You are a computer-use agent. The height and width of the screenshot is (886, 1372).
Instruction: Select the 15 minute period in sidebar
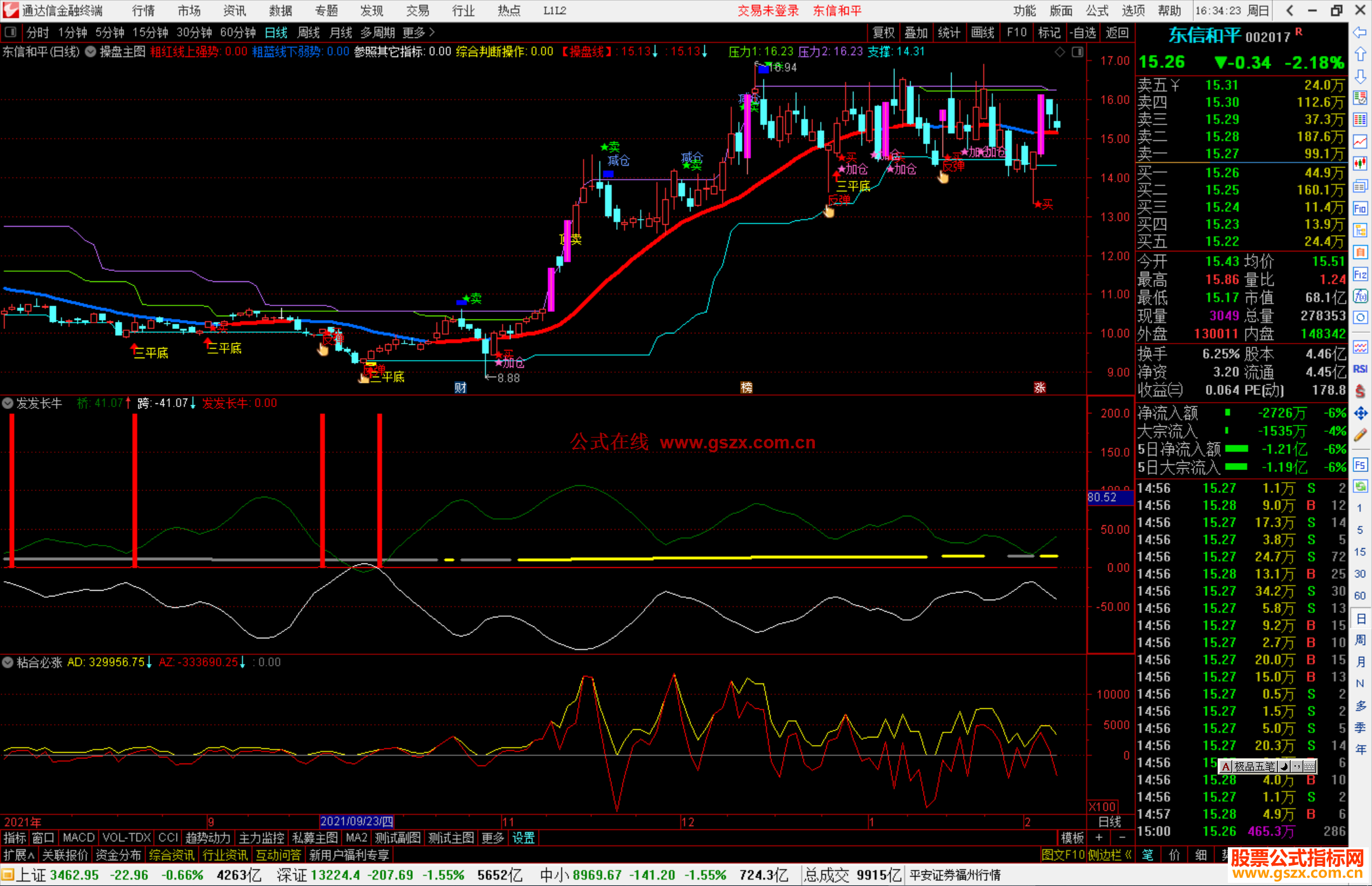(x=1360, y=552)
